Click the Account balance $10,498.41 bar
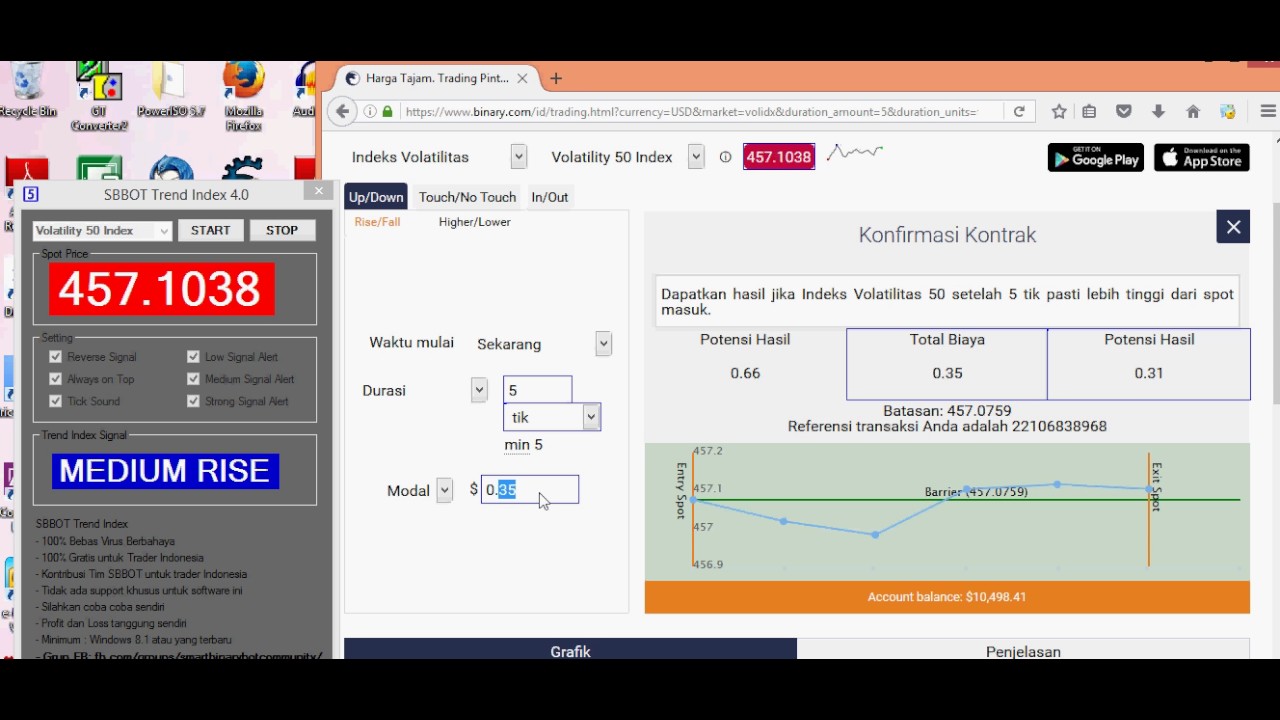The image size is (1280, 720). point(947,597)
